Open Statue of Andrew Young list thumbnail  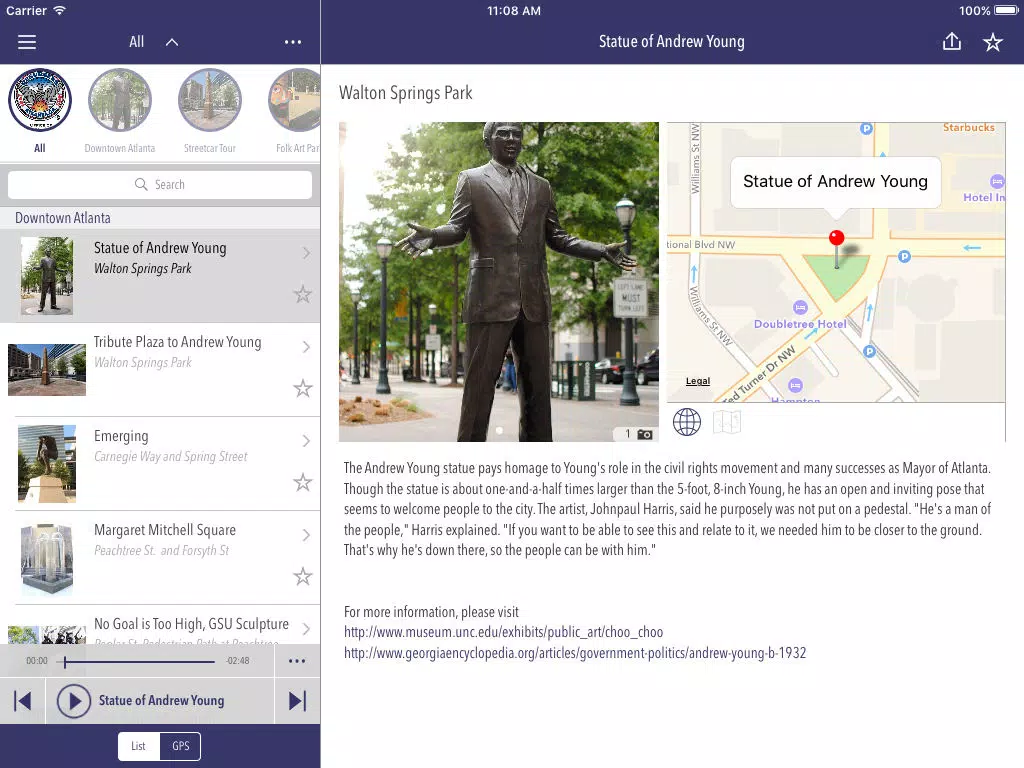tap(47, 276)
